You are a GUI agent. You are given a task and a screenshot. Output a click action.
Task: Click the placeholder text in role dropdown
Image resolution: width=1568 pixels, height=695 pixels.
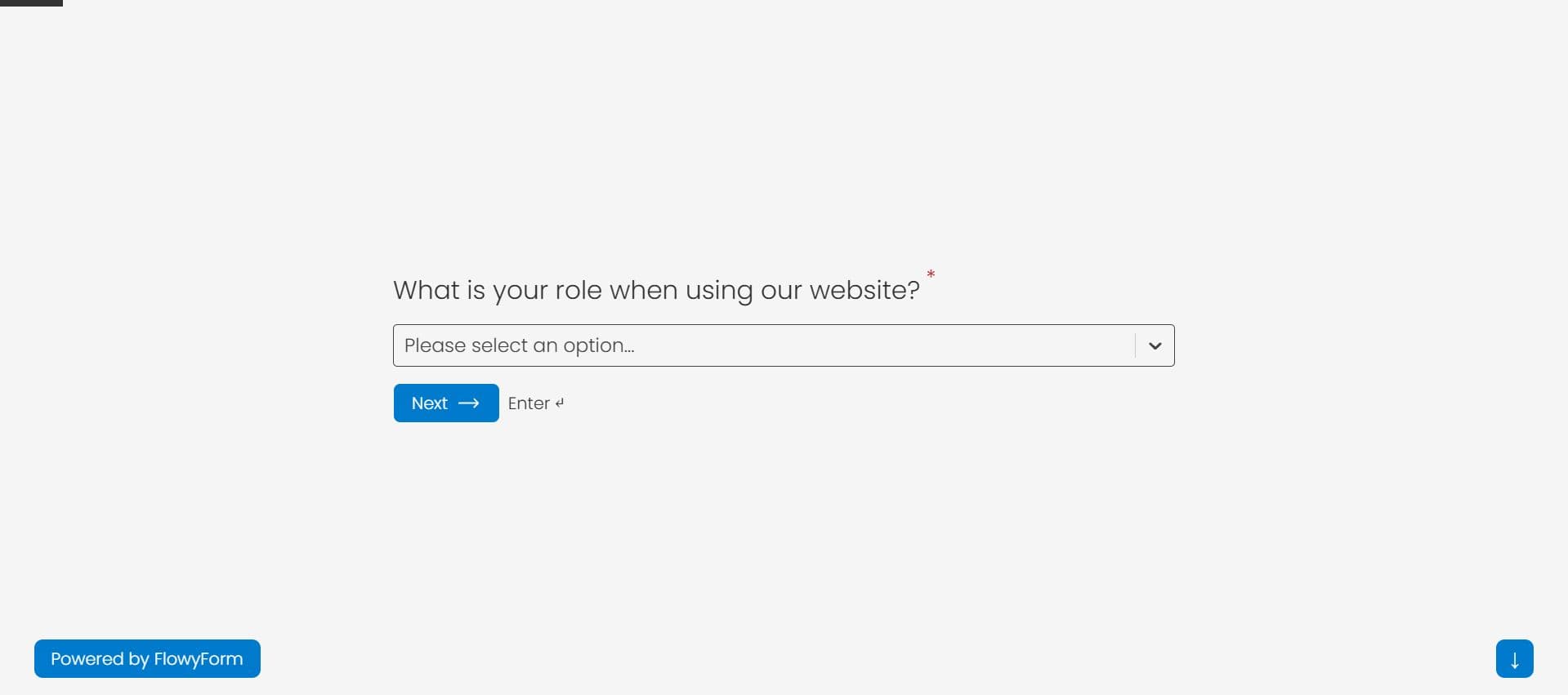pyautogui.click(x=519, y=345)
